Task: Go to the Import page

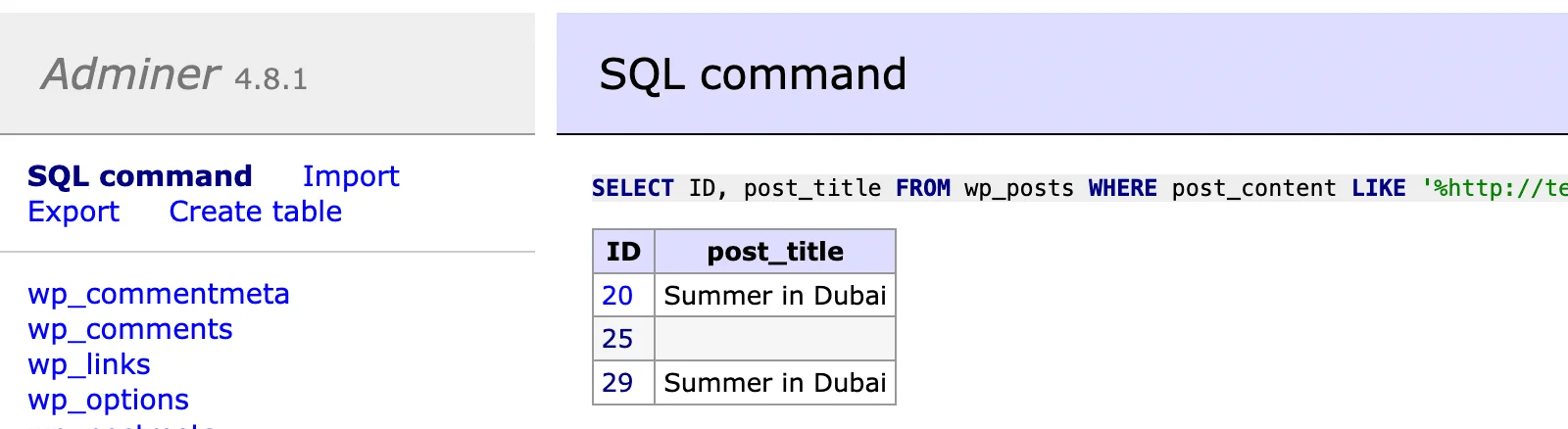Action: point(351,176)
